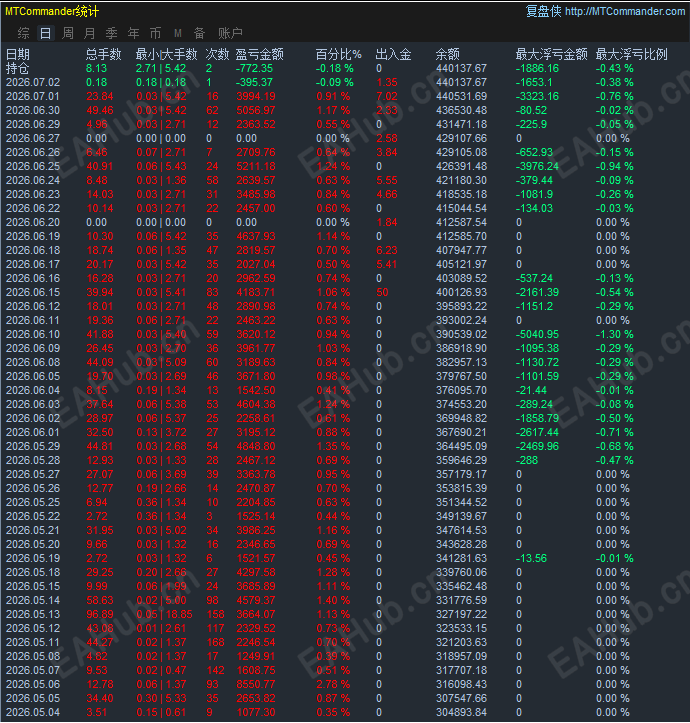Click the 余额 column header
This screenshot has width=690, height=723.
click(x=447, y=54)
